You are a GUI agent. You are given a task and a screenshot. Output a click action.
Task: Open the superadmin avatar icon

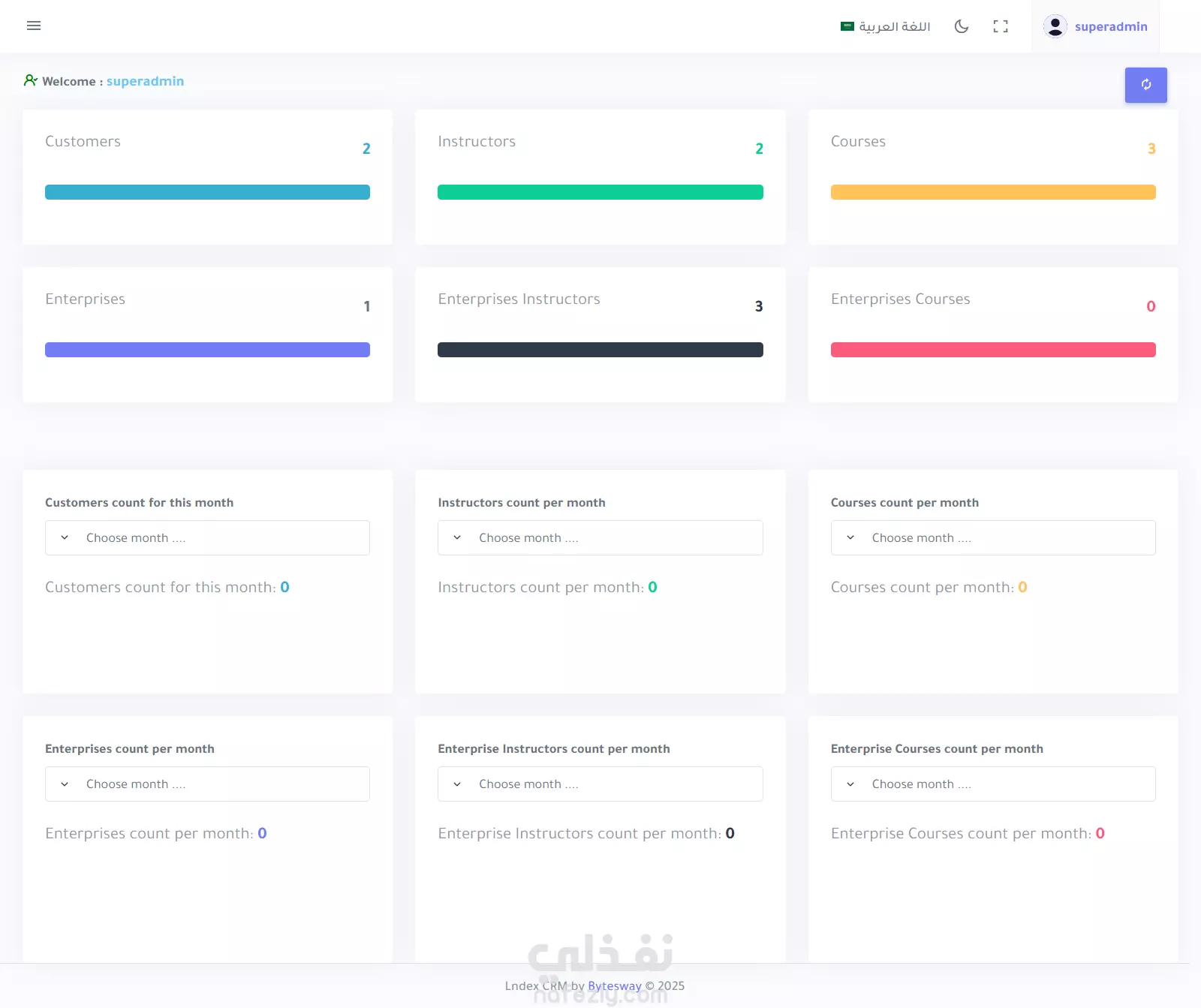point(1055,26)
